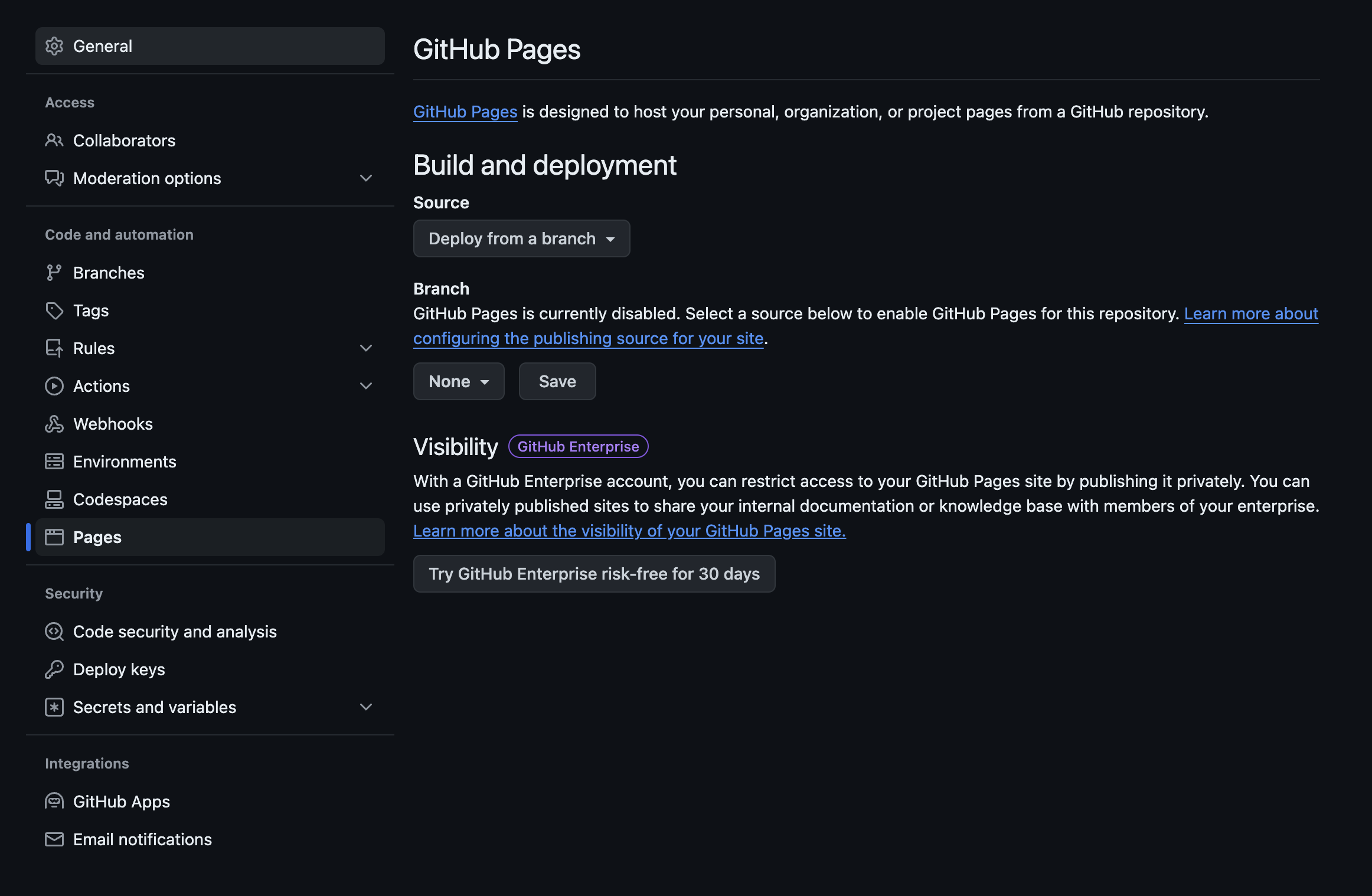The height and width of the screenshot is (896, 1372).
Task: Expand the Rules section chevron
Action: coord(366,348)
